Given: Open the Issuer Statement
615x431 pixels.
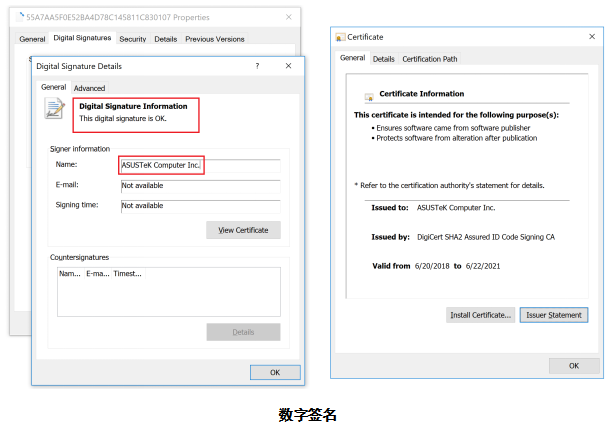Looking at the screenshot, I should tap(554, 315).
